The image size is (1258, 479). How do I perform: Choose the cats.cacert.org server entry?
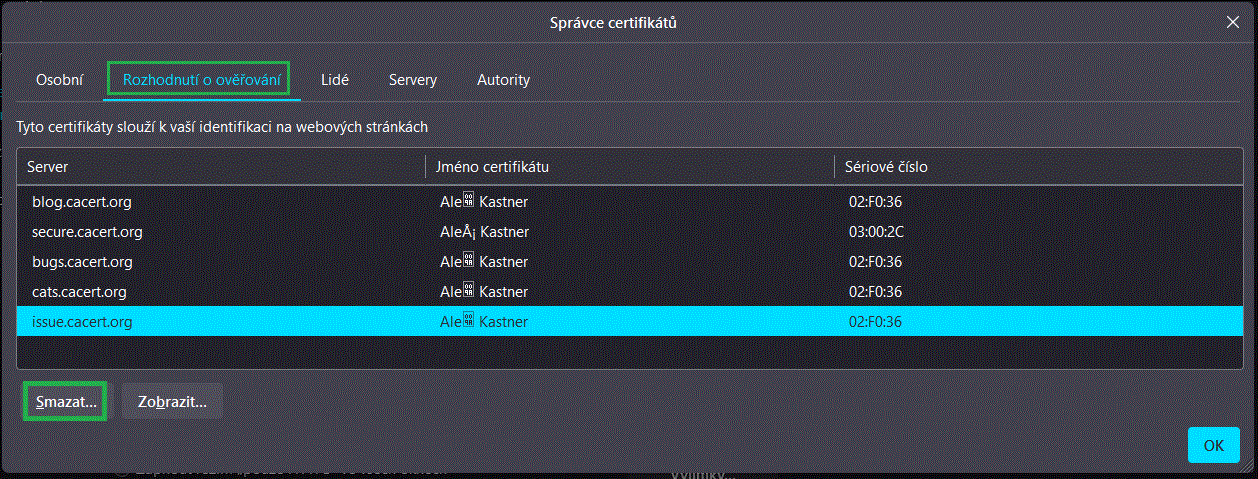click(79, 292)
